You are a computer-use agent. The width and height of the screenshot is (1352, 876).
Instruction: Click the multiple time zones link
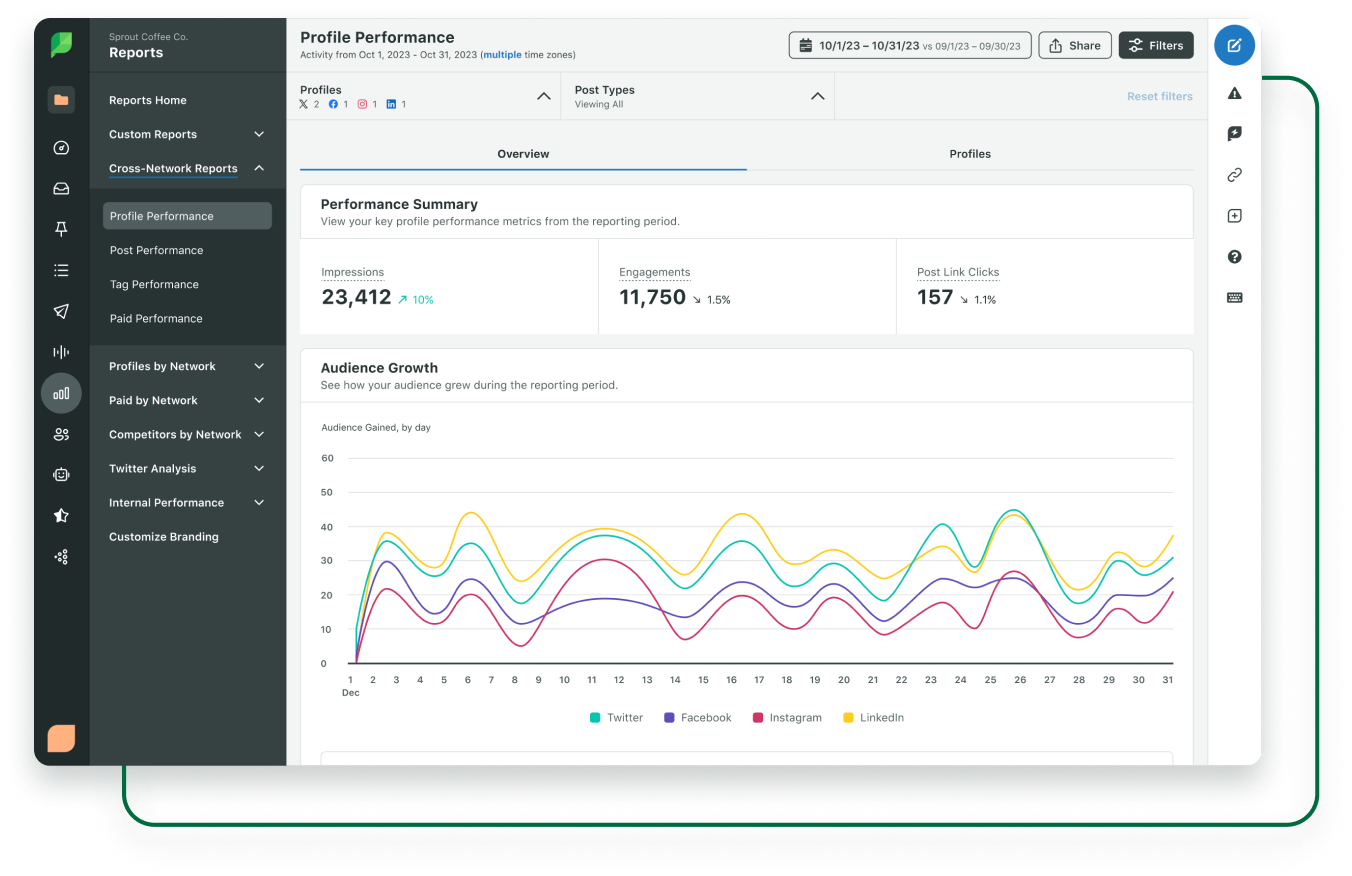pos(502,54)
